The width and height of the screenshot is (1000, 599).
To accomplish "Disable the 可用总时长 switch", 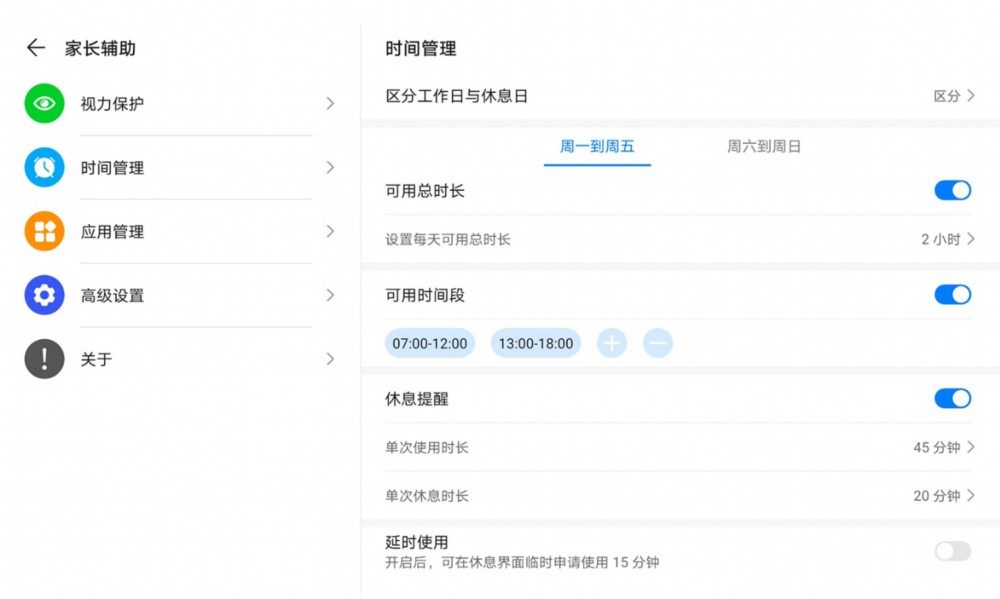I will (952, 191).
